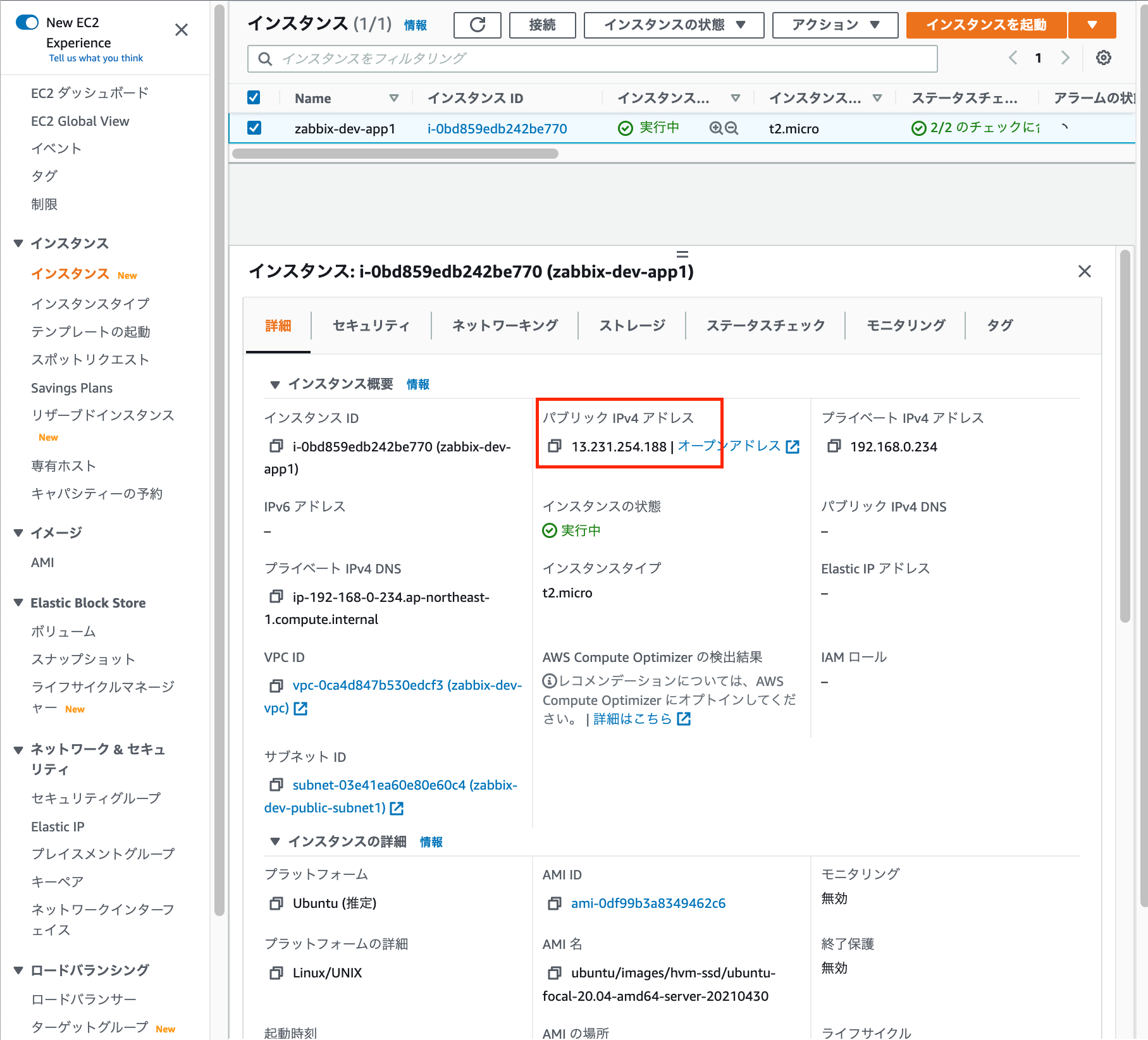Open the VPC link in a new tab icon
Image resolution: width=1148 pixels, height=1040 pixels.
coord(302,708)
